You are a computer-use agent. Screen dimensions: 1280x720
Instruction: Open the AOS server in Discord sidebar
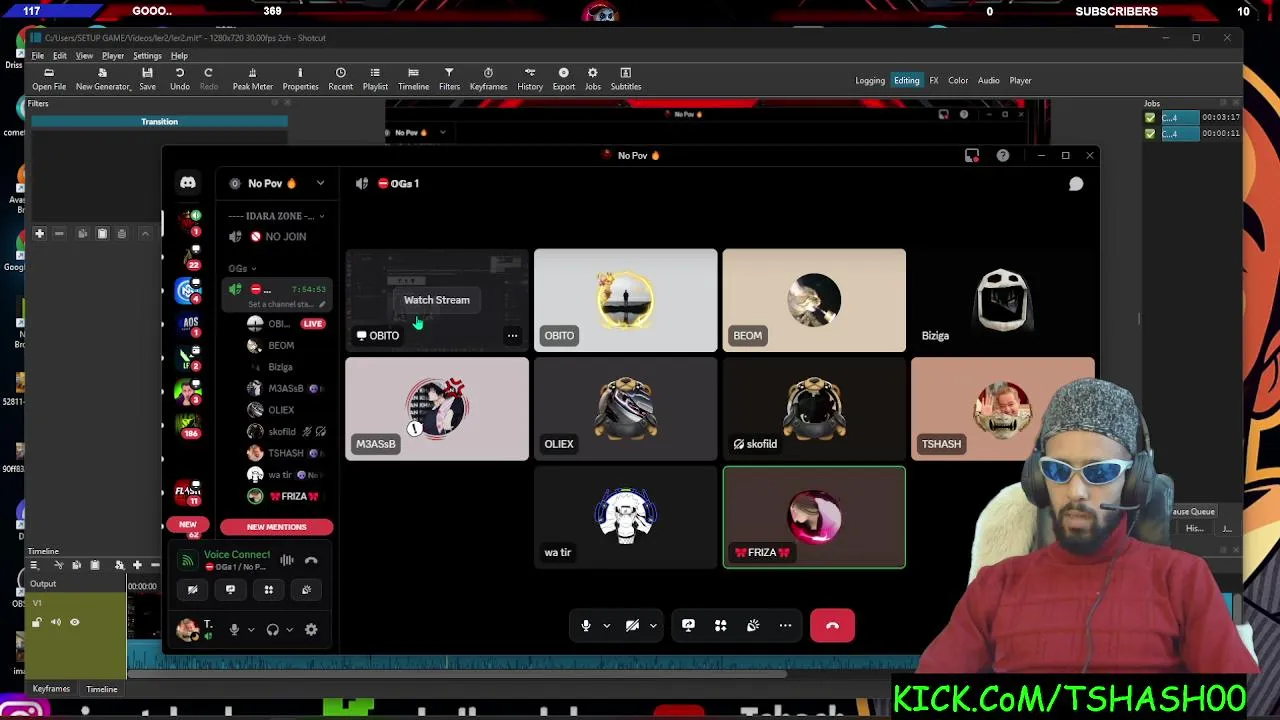[x=189, y=323]
